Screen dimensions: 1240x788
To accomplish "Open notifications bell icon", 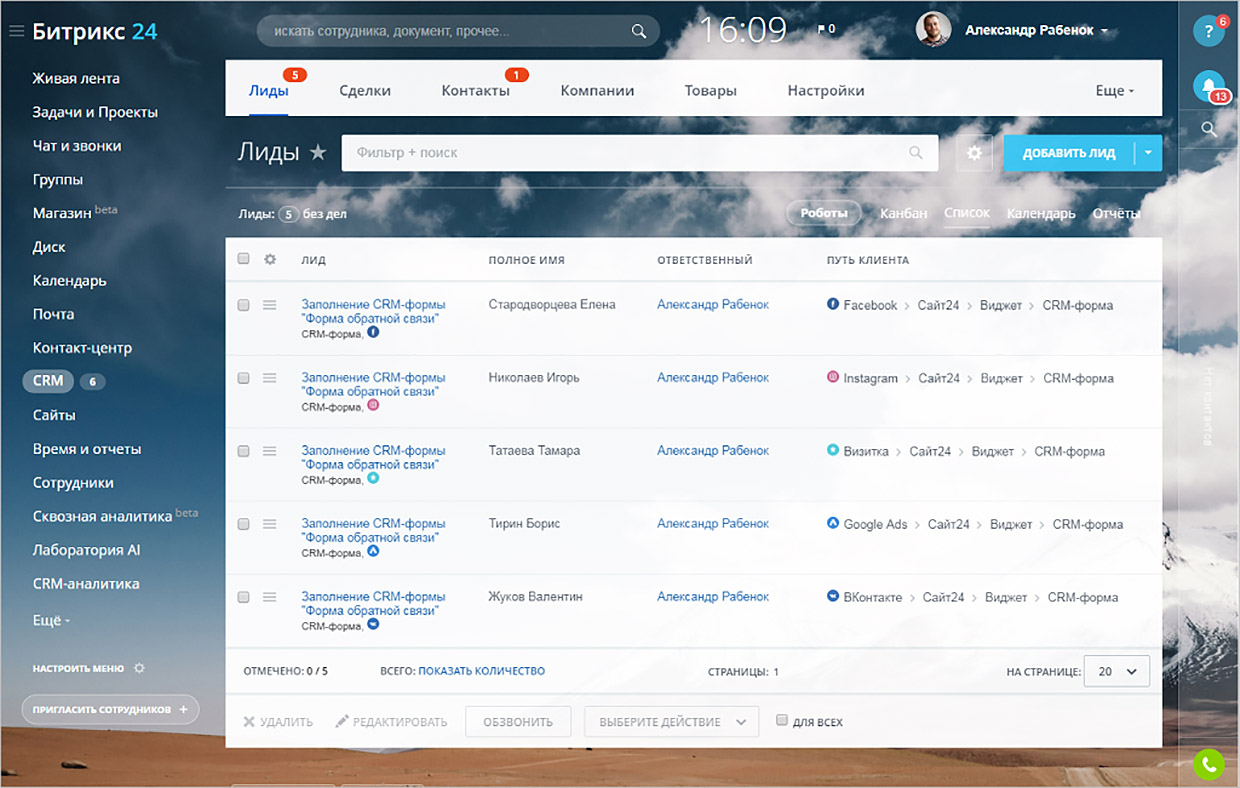I will (1209, 86).
